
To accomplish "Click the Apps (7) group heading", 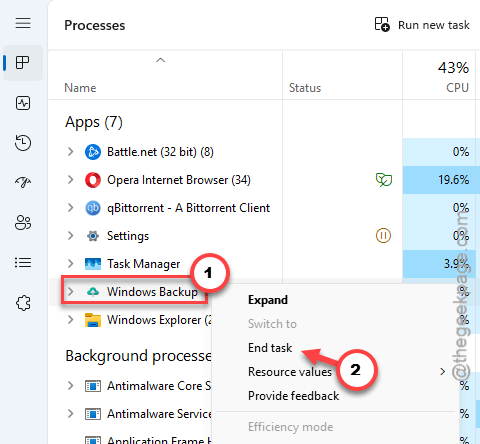I will click(94, 122).
